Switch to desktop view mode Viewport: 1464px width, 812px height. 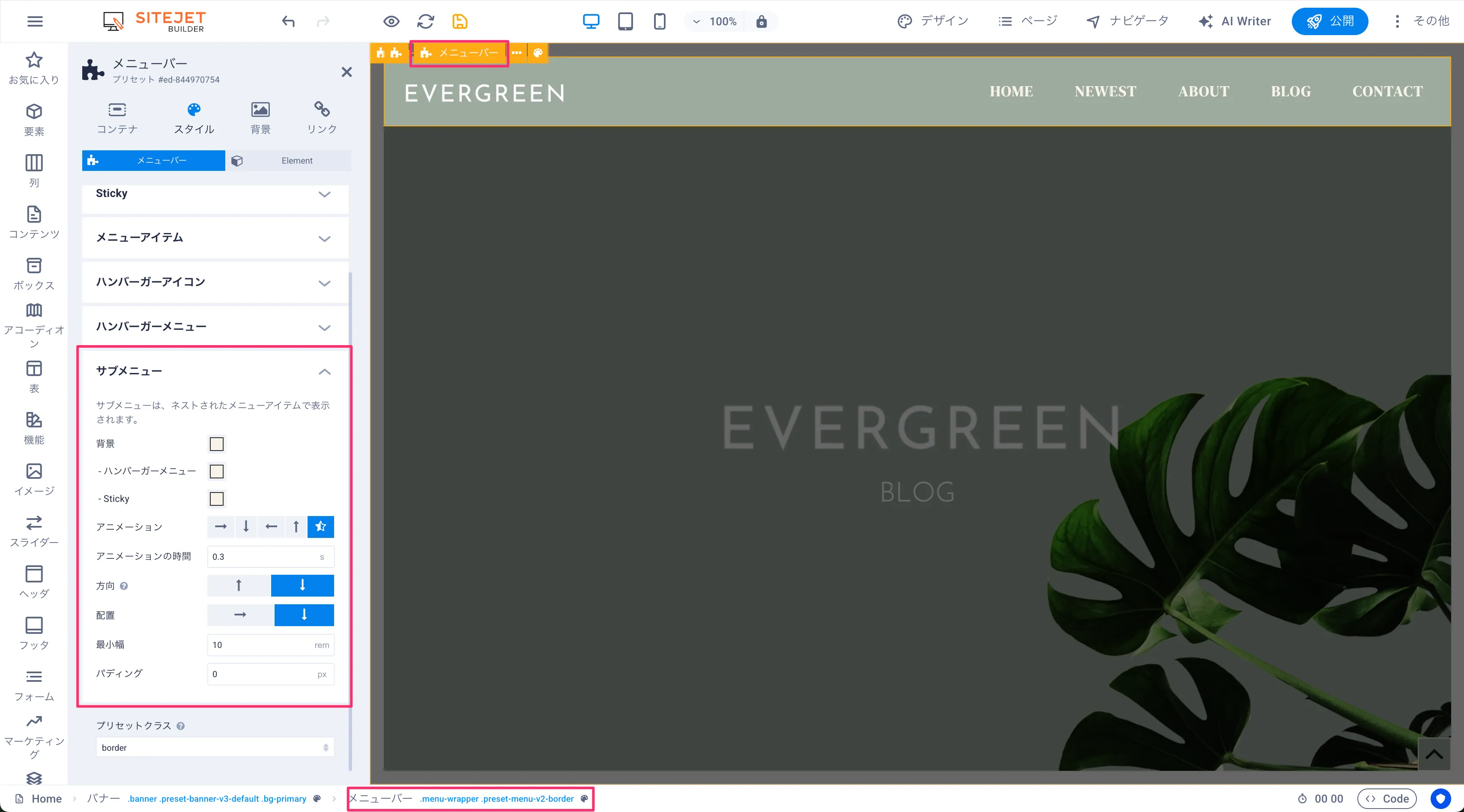[591, 21]
